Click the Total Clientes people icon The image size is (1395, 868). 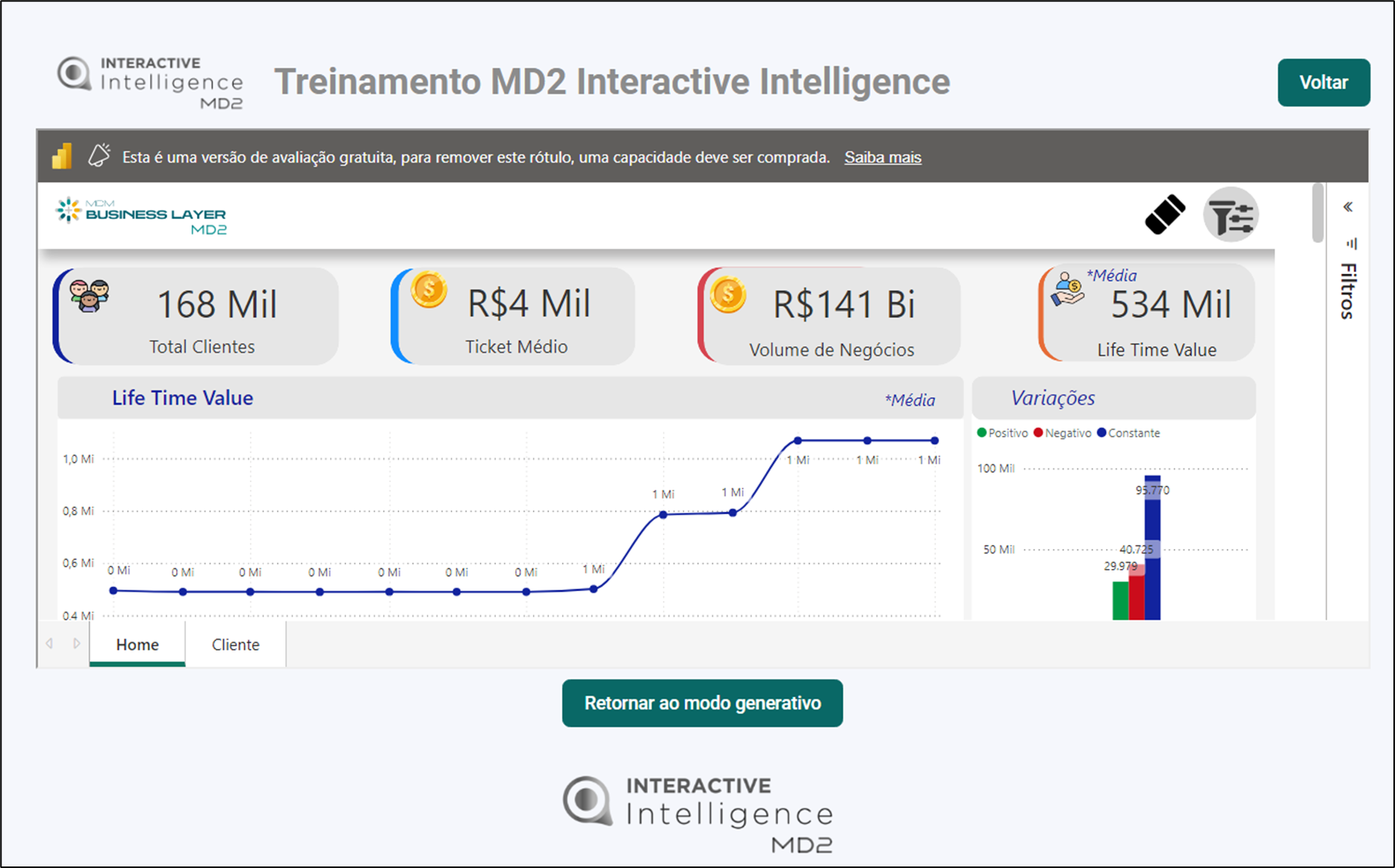tap(89, 295)
